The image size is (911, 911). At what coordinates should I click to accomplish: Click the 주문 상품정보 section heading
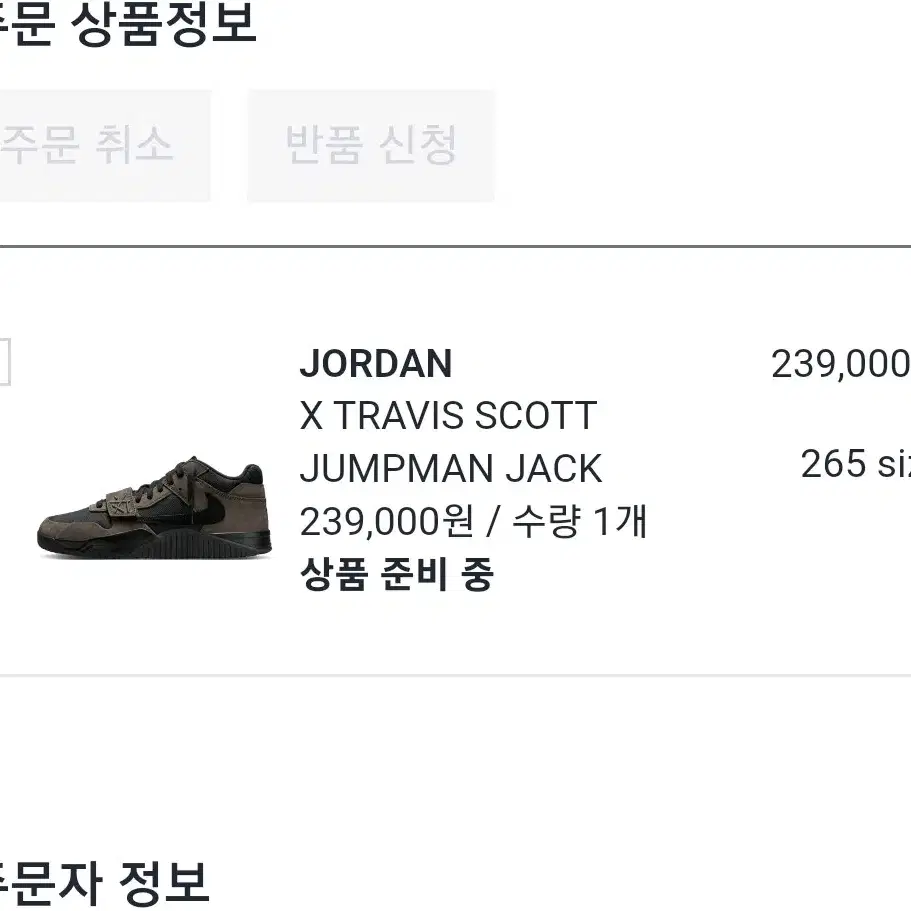tap(128, 24)
